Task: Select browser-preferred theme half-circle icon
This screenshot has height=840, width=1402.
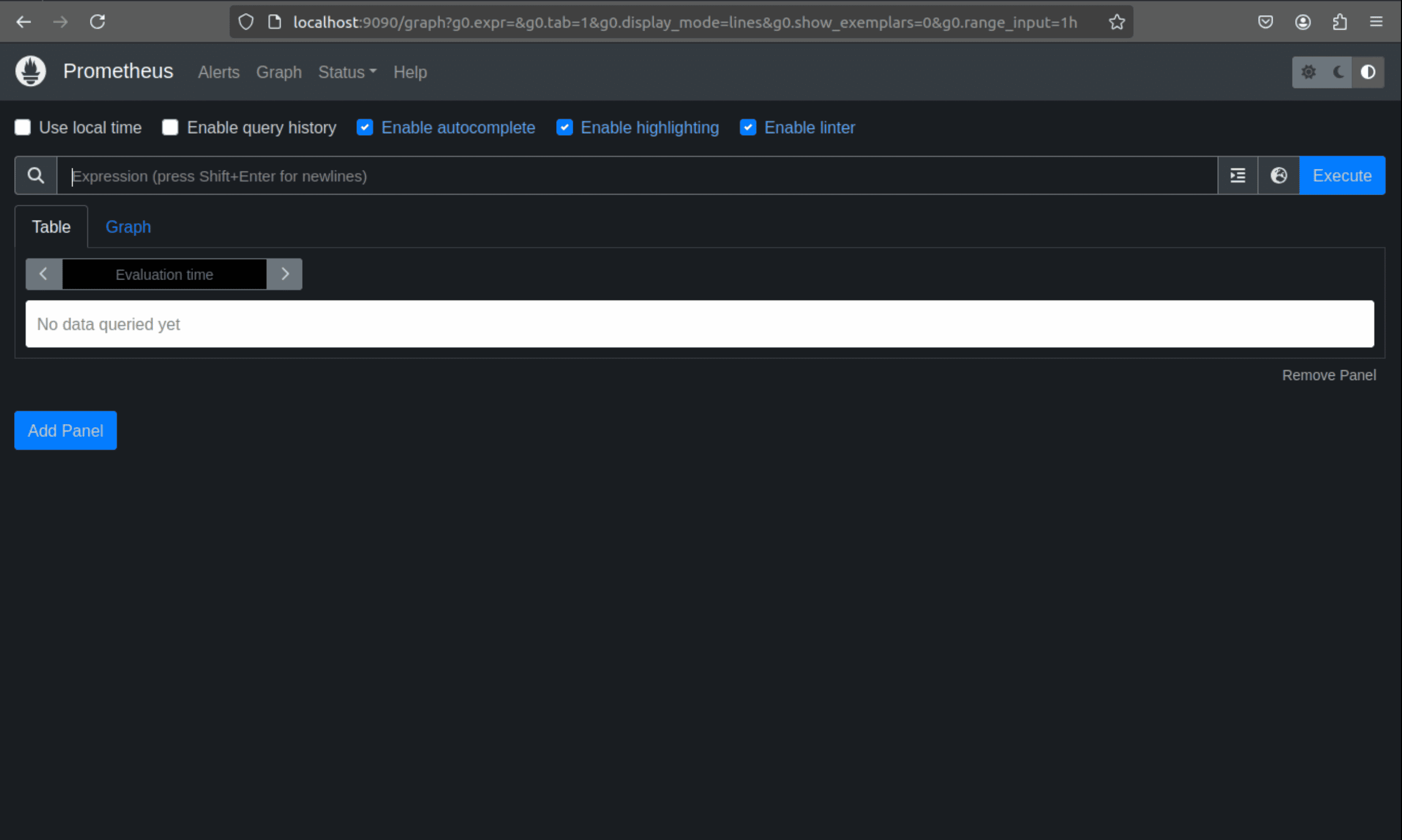Action: 1368,72
